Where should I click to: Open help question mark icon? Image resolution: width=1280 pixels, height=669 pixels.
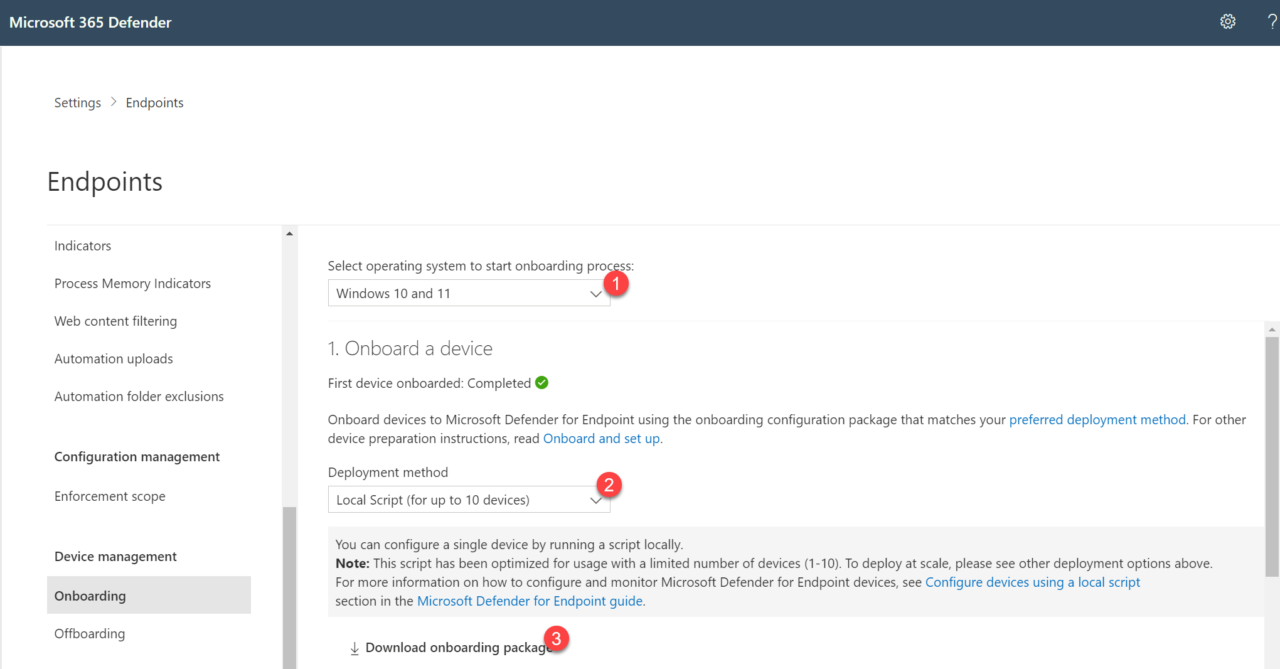(x=1272, y=21)
